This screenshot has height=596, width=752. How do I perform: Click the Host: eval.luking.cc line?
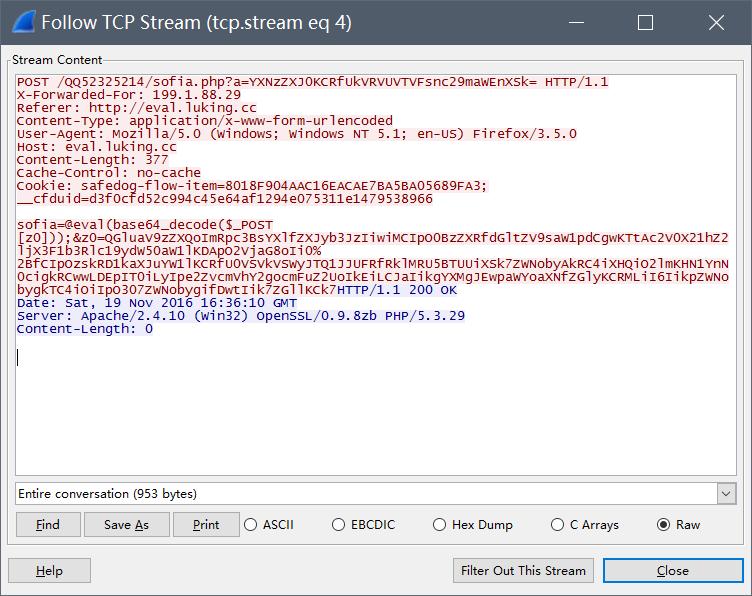(x=96, y=147)
